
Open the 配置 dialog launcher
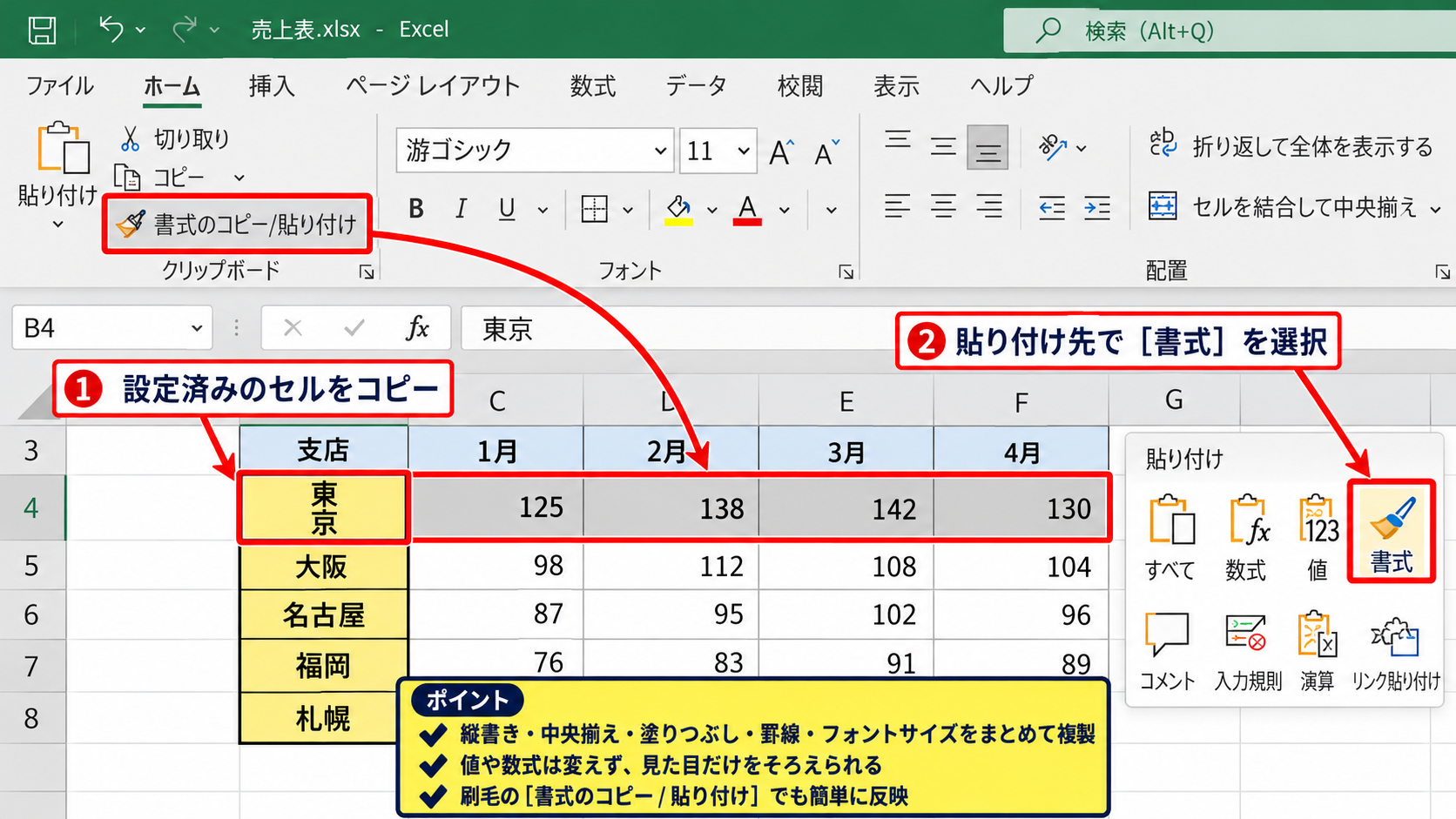(1442, 272)
